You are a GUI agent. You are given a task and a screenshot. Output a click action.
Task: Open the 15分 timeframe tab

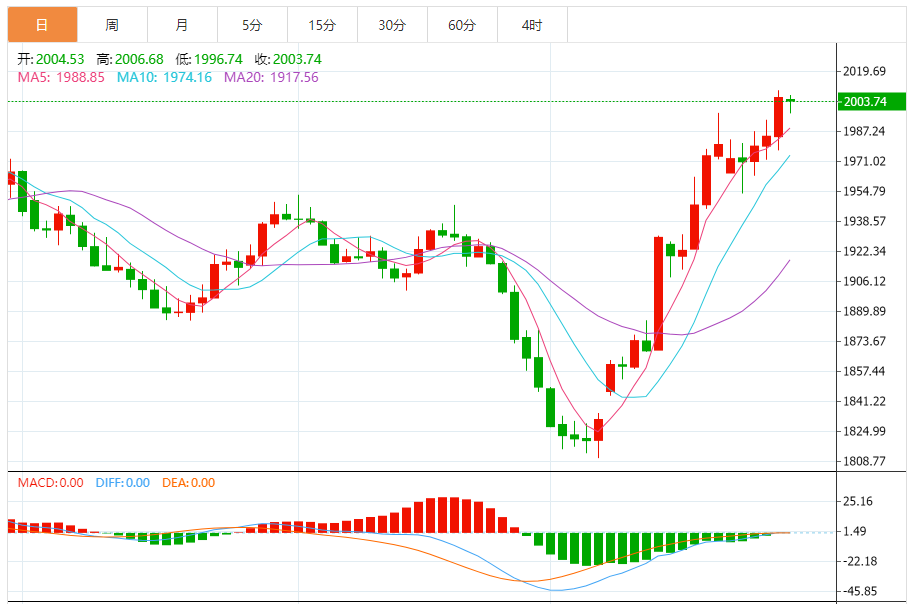tap(322, 24)
